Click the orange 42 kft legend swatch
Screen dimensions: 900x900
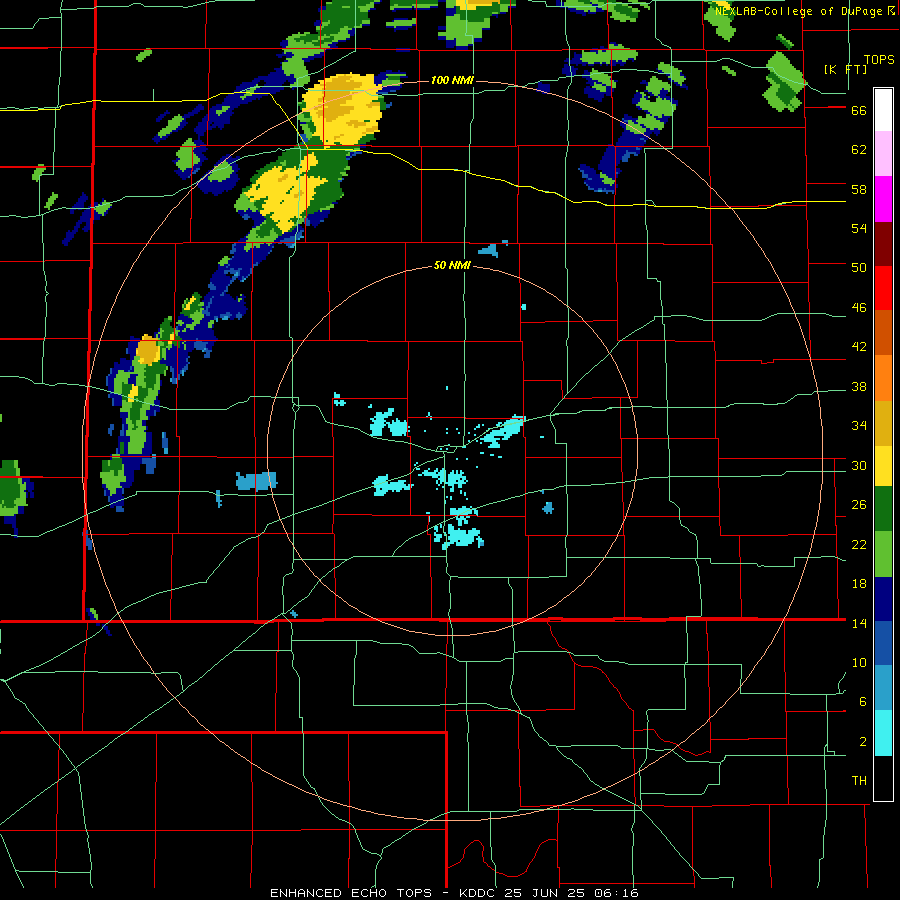coord(883,378)
